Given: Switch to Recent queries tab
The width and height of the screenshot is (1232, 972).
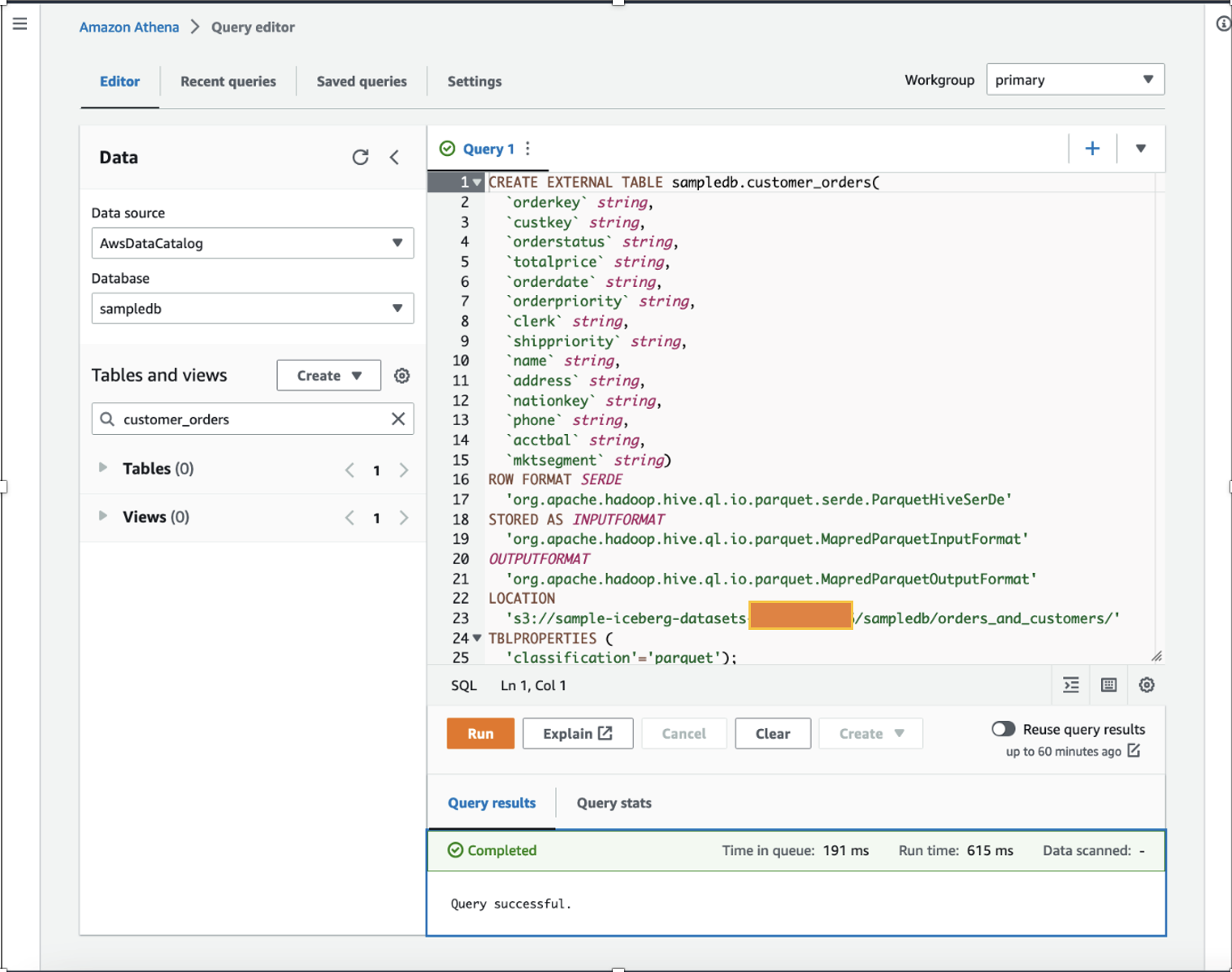Looking at the screenshot, I should [228, 81].
